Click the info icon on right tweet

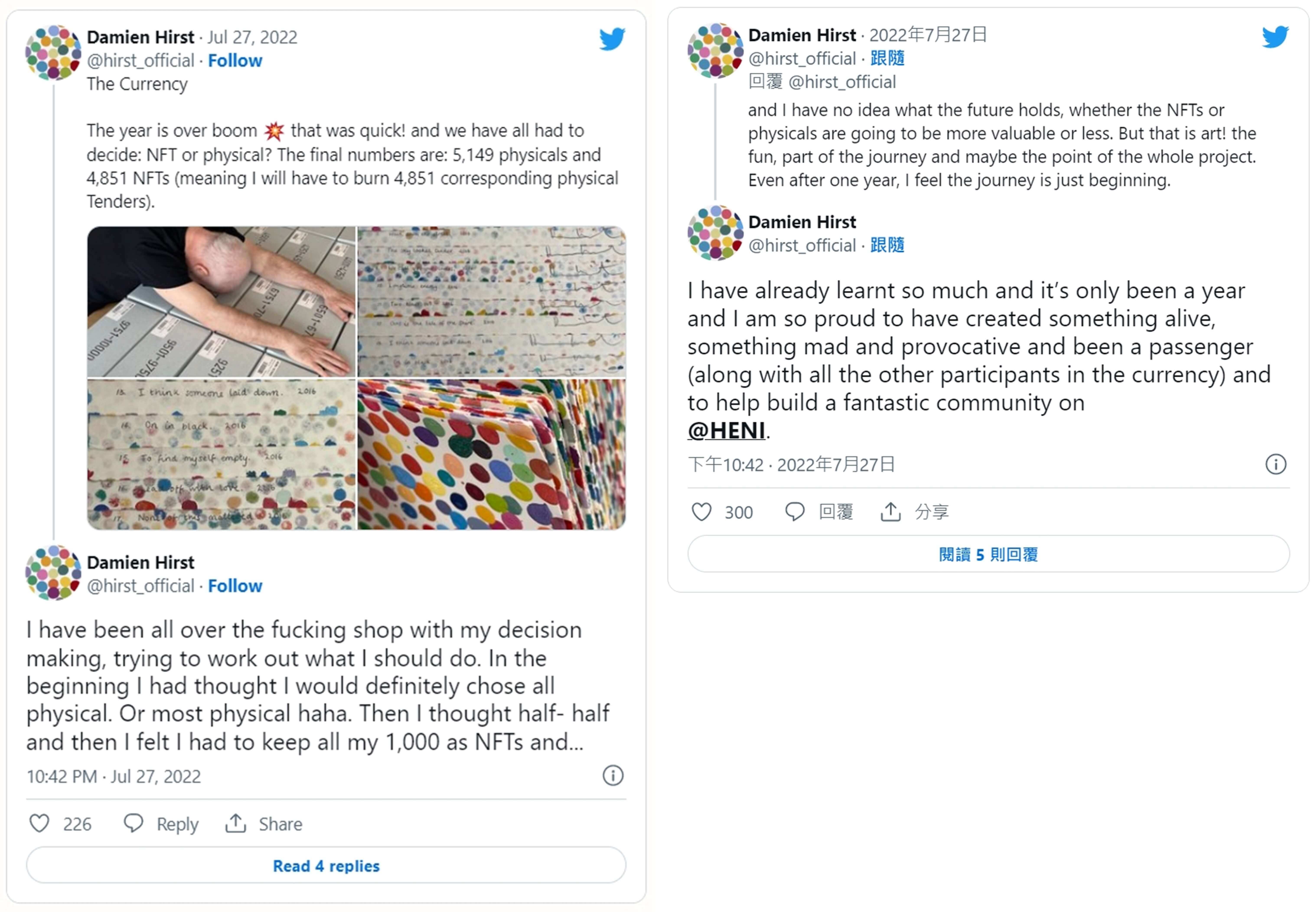point(1275,464)
